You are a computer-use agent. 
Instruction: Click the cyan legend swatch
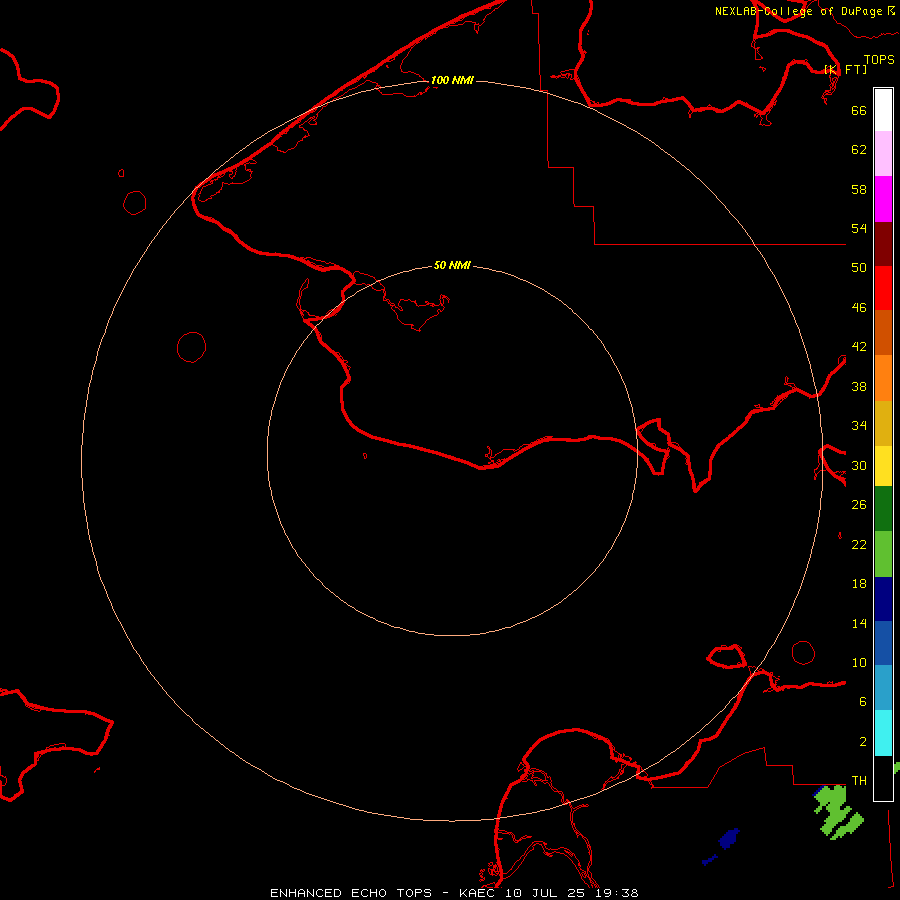tap(883, 733)
